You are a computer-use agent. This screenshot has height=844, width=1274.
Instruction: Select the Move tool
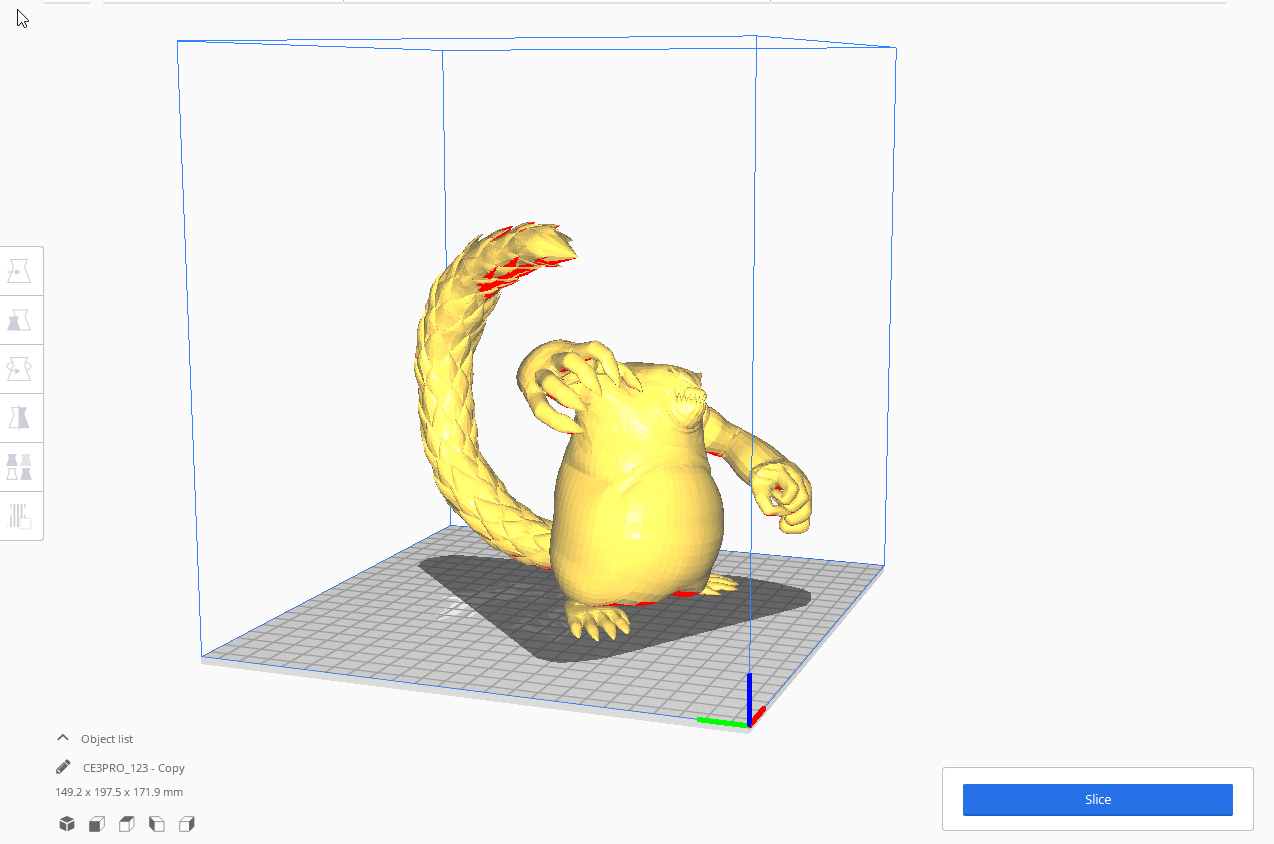21,270
